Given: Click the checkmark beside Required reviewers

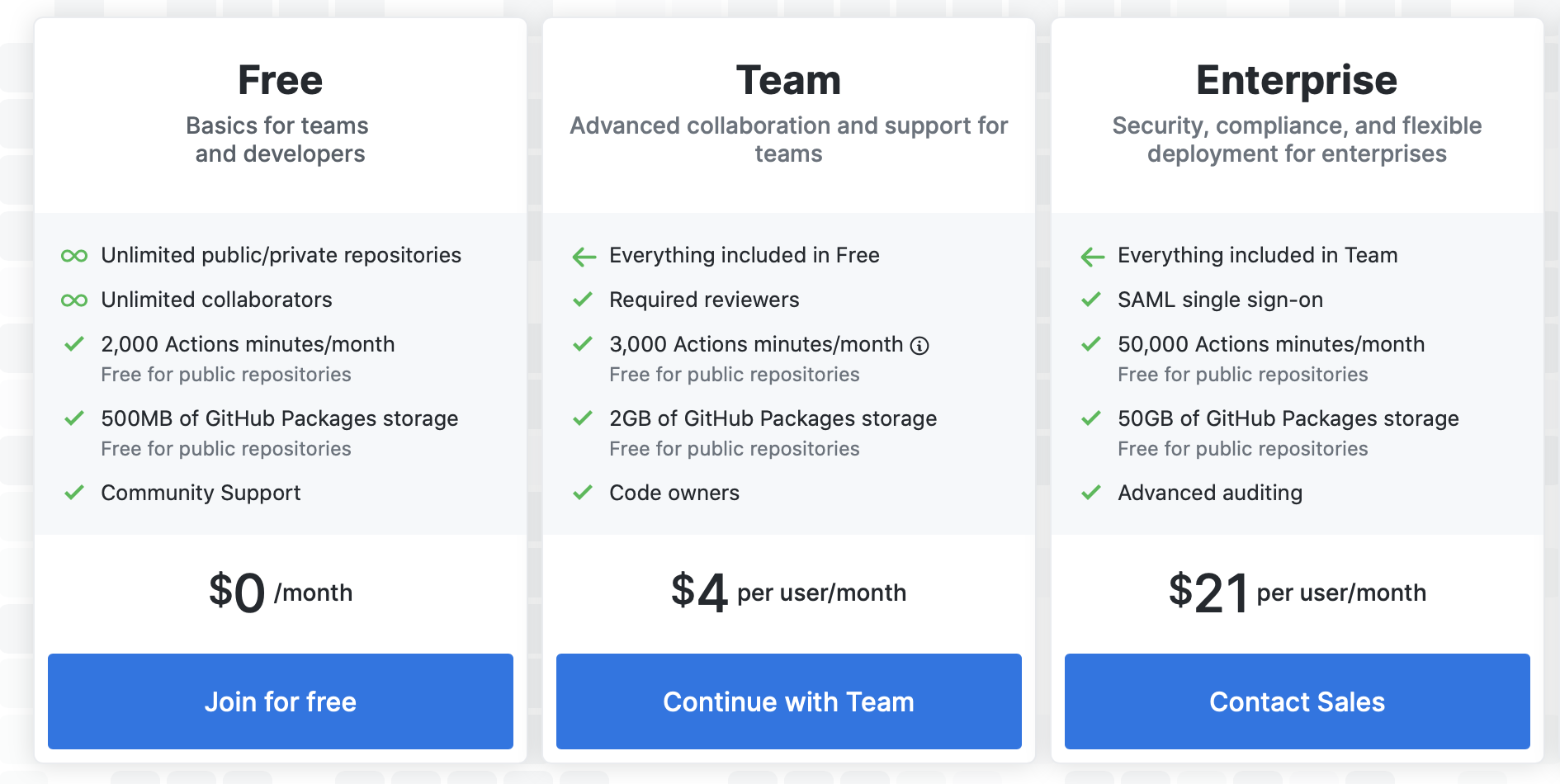Looking at the screenshot, I should (583, 300).
